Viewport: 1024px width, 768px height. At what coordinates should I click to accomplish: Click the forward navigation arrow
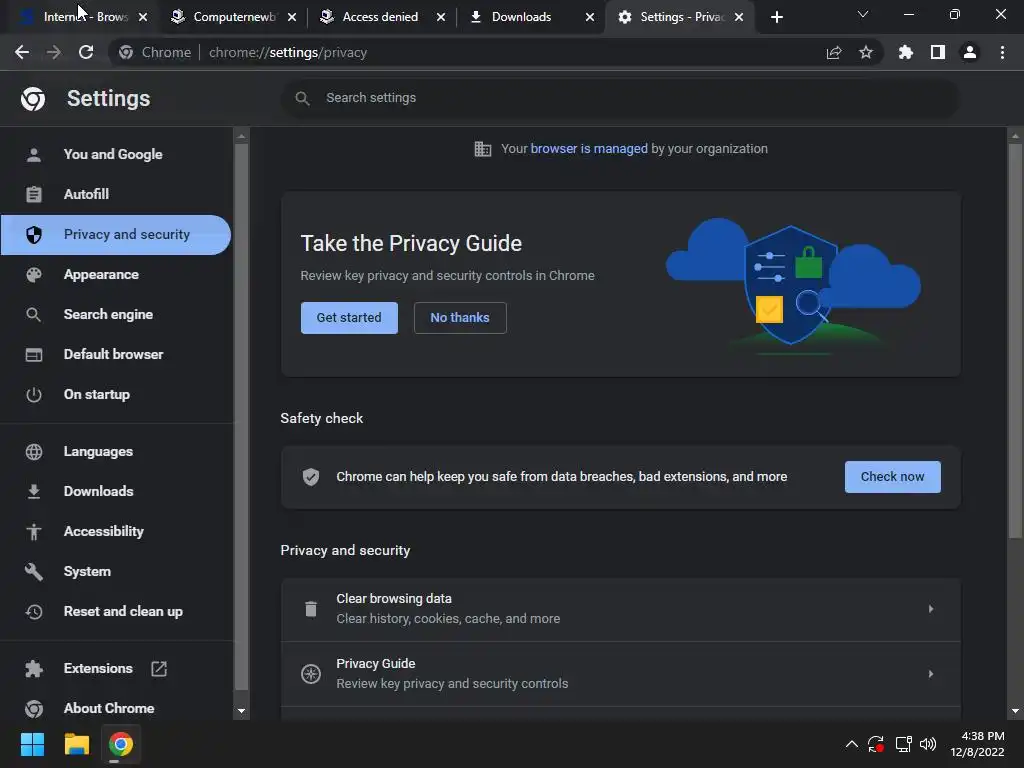(x=54, y=52)
